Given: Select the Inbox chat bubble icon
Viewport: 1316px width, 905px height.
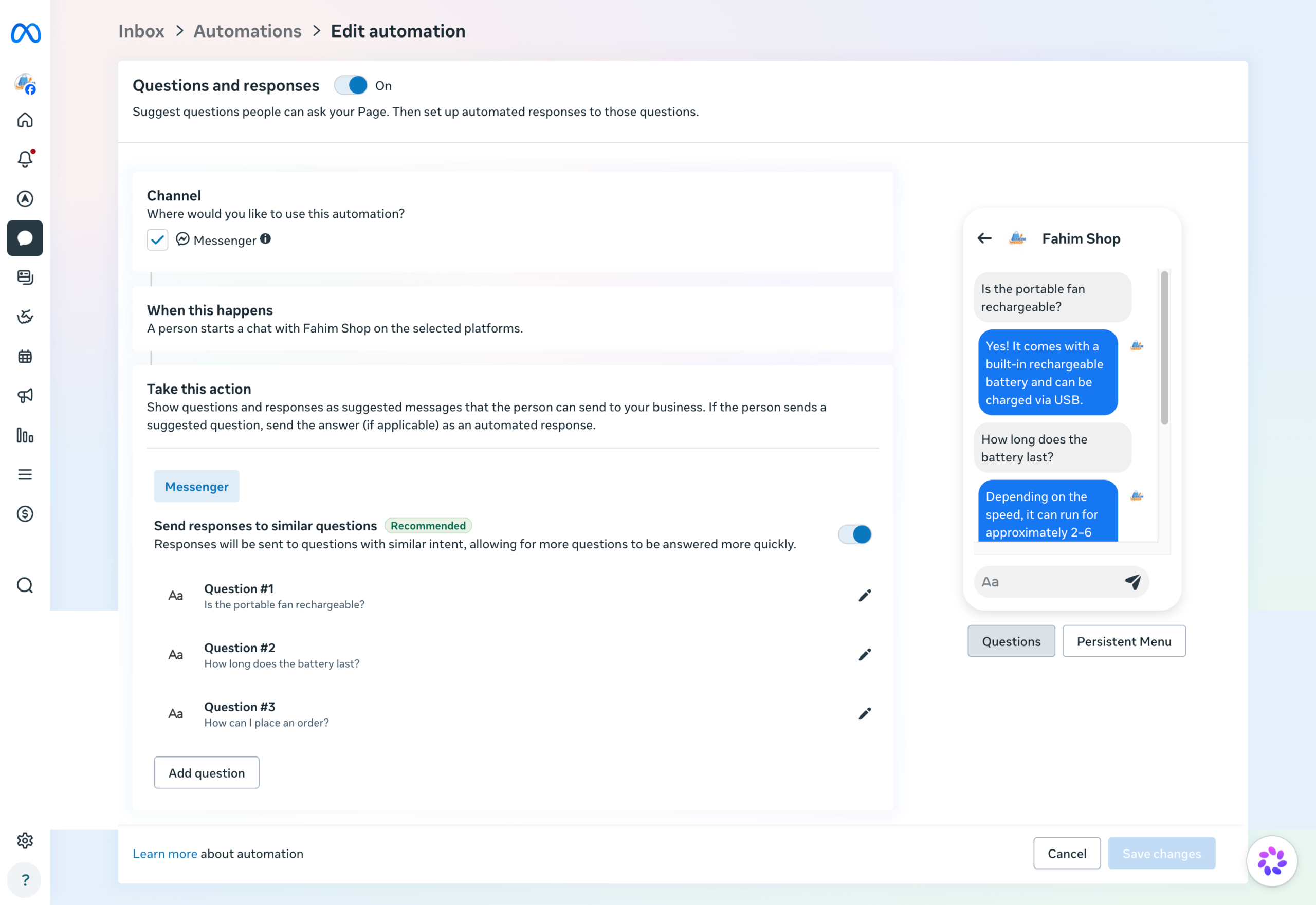Looking at the screenshot, I should pyautogui.click(x=25, y=238).
